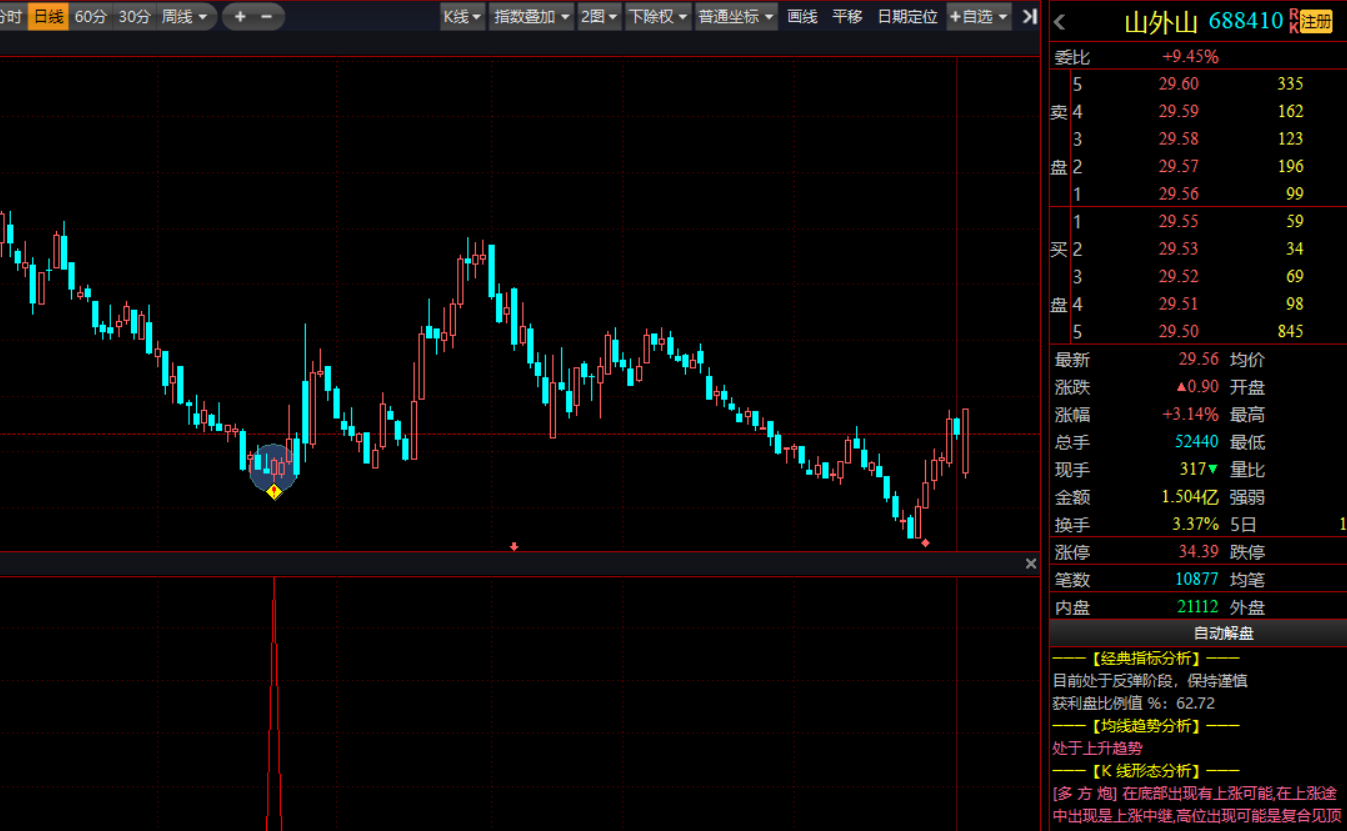Screen dimensions: 1347x831
Task: Click the minus zoom-out button
Action: [x=266, y=16]
